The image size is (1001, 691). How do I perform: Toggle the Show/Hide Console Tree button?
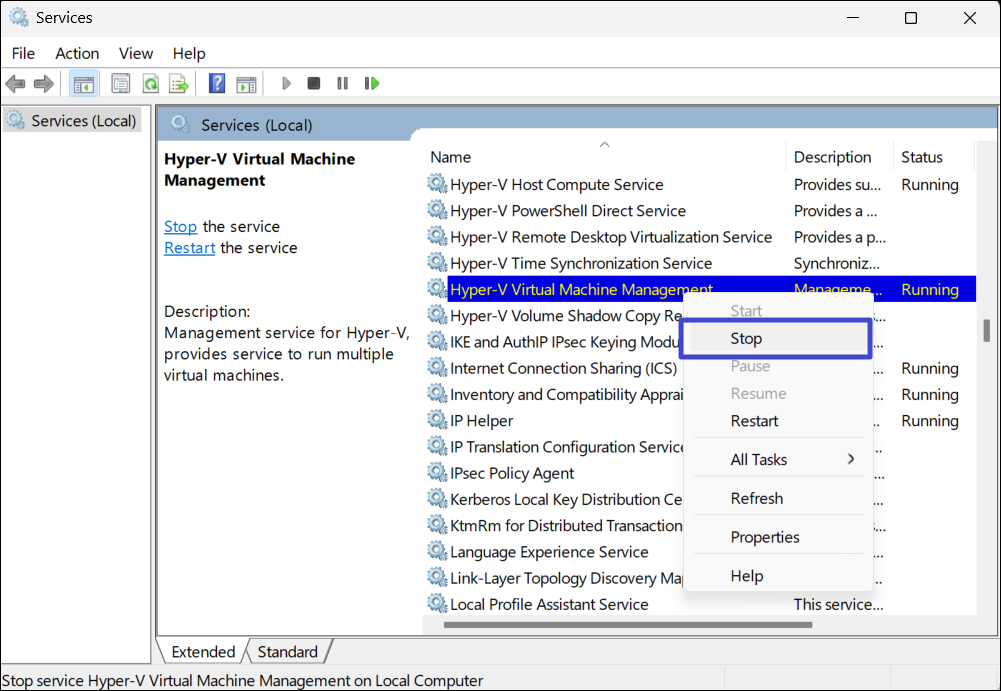click(84, 83)
